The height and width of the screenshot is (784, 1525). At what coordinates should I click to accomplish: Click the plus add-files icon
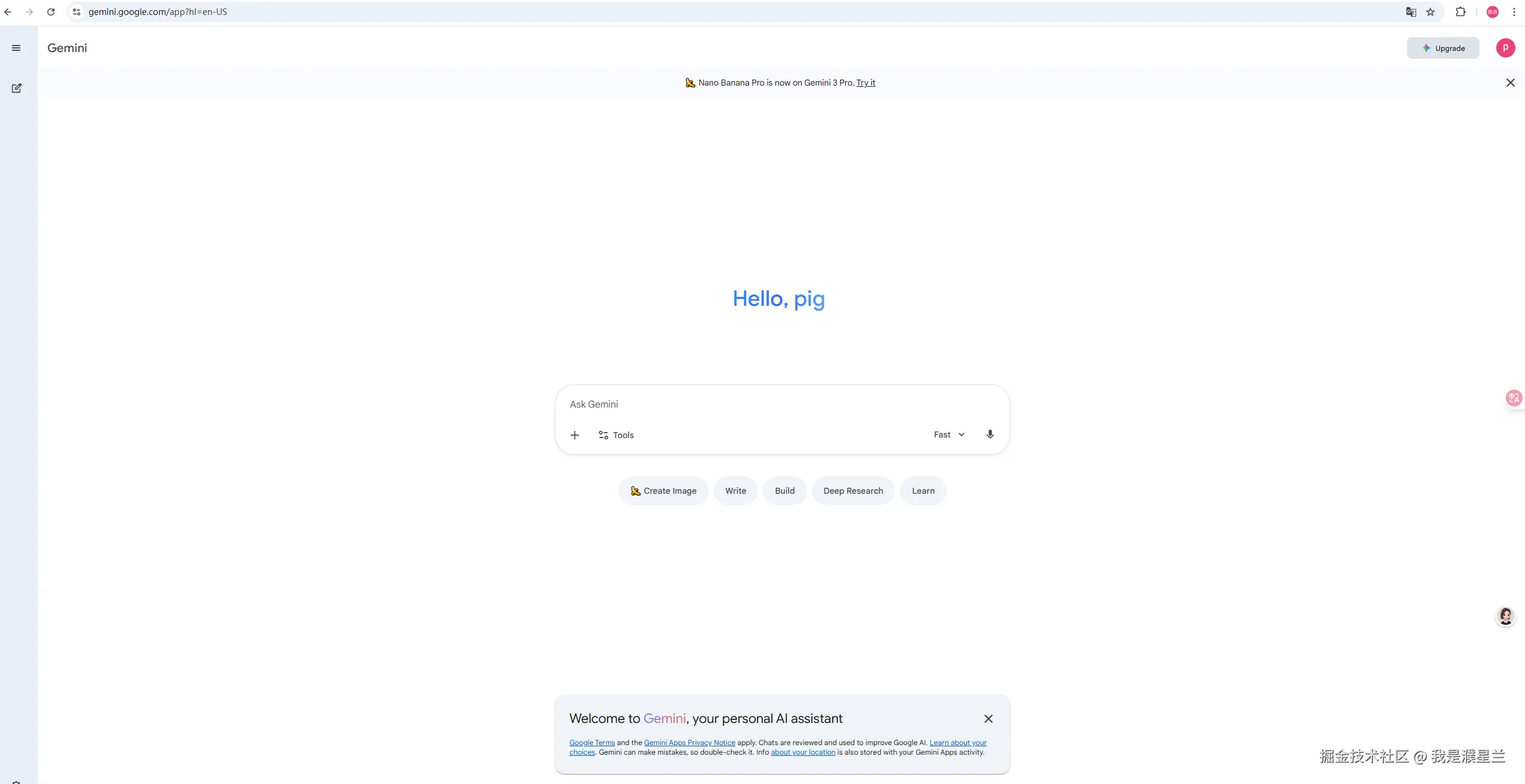pyautogui.click(x=574, y=435)
